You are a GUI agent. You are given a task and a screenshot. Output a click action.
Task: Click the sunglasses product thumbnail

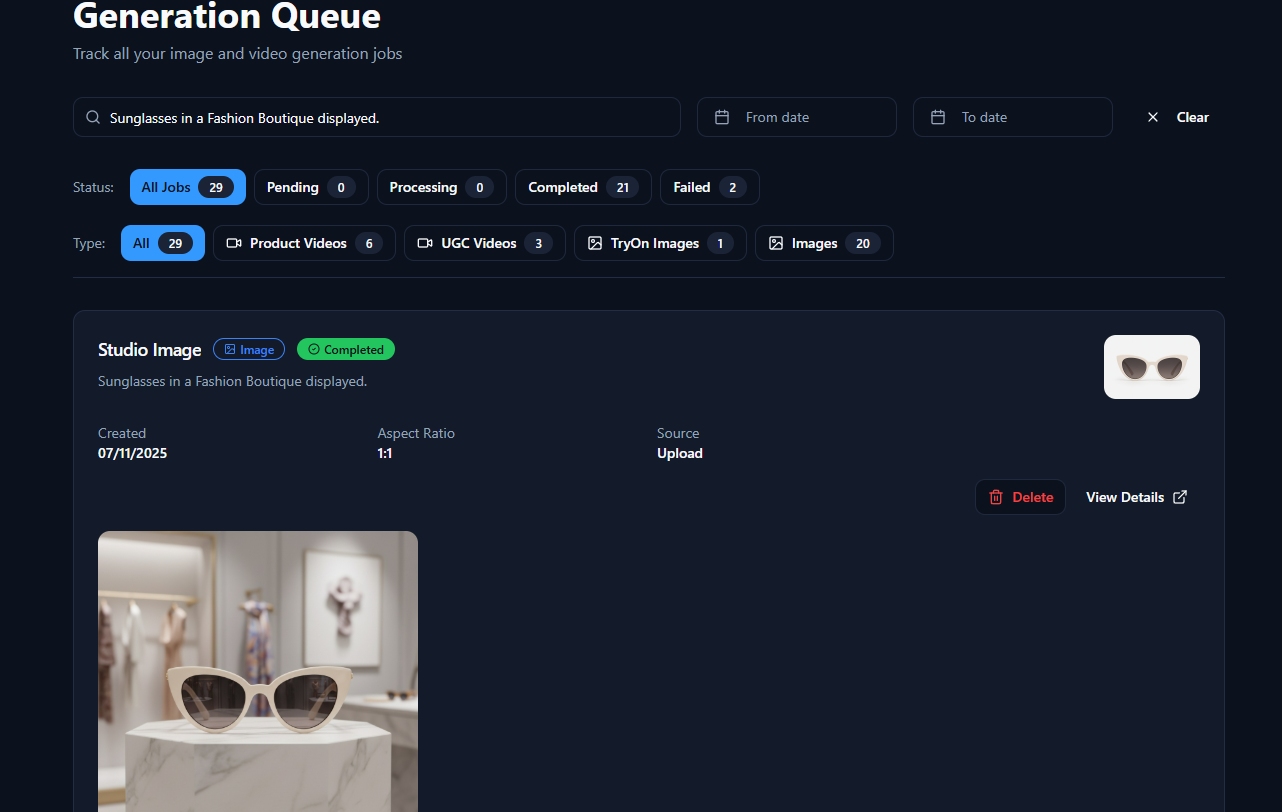coord(1151,367)
